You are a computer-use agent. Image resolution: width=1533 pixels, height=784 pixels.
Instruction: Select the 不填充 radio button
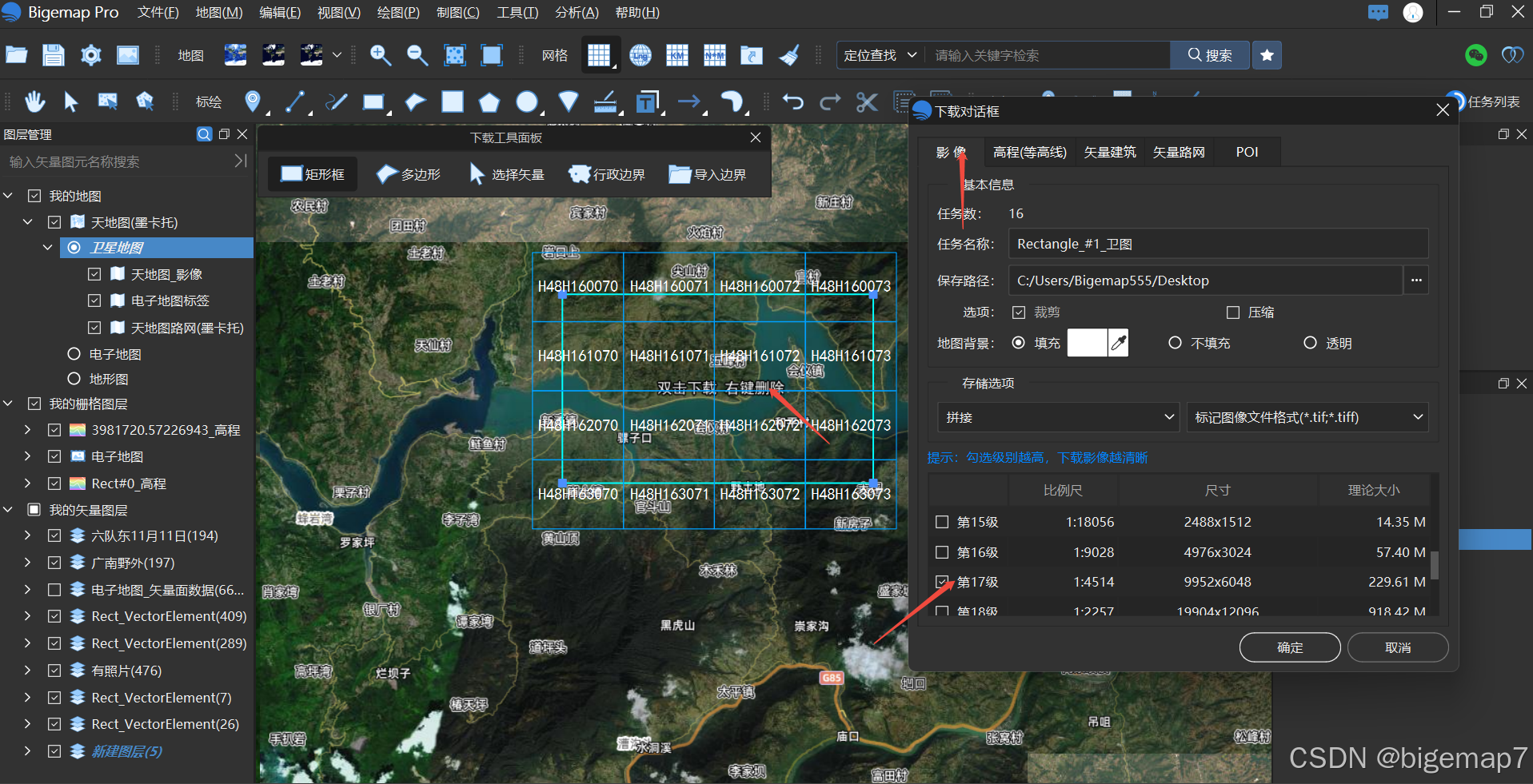point(1175,343)
